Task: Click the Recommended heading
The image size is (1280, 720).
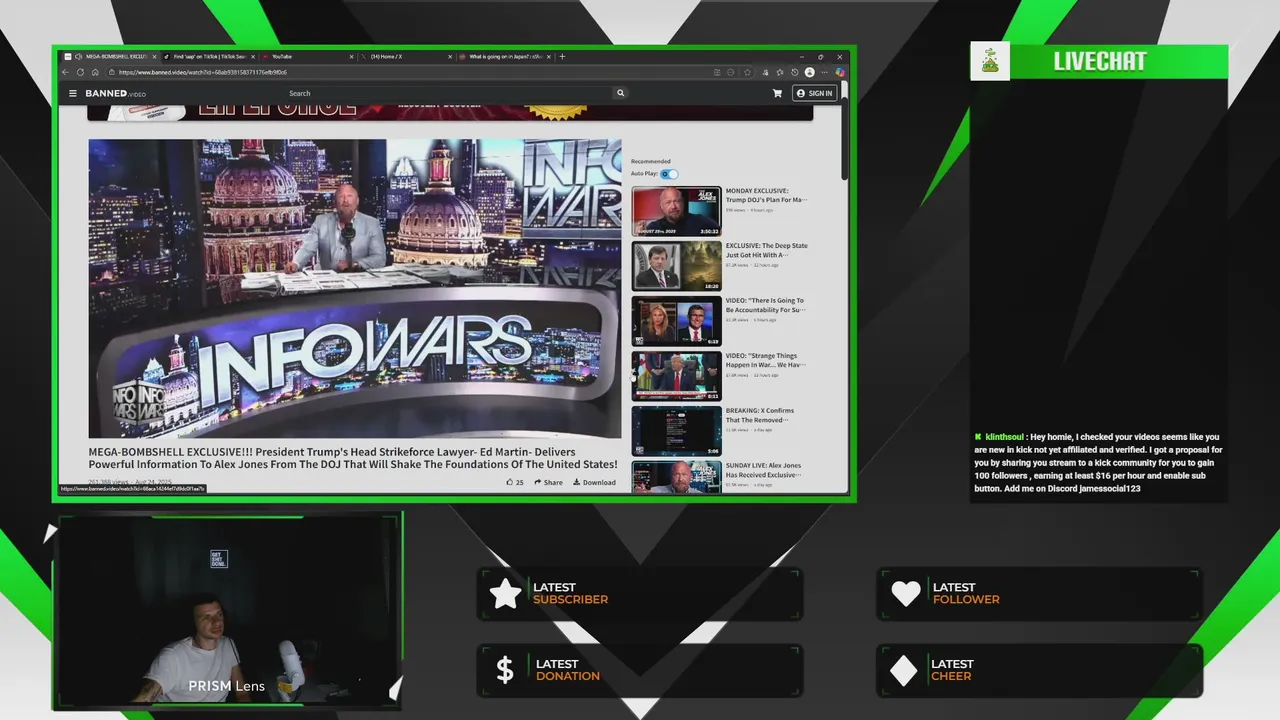Action: pyautogui.click(x=651, y=161)
